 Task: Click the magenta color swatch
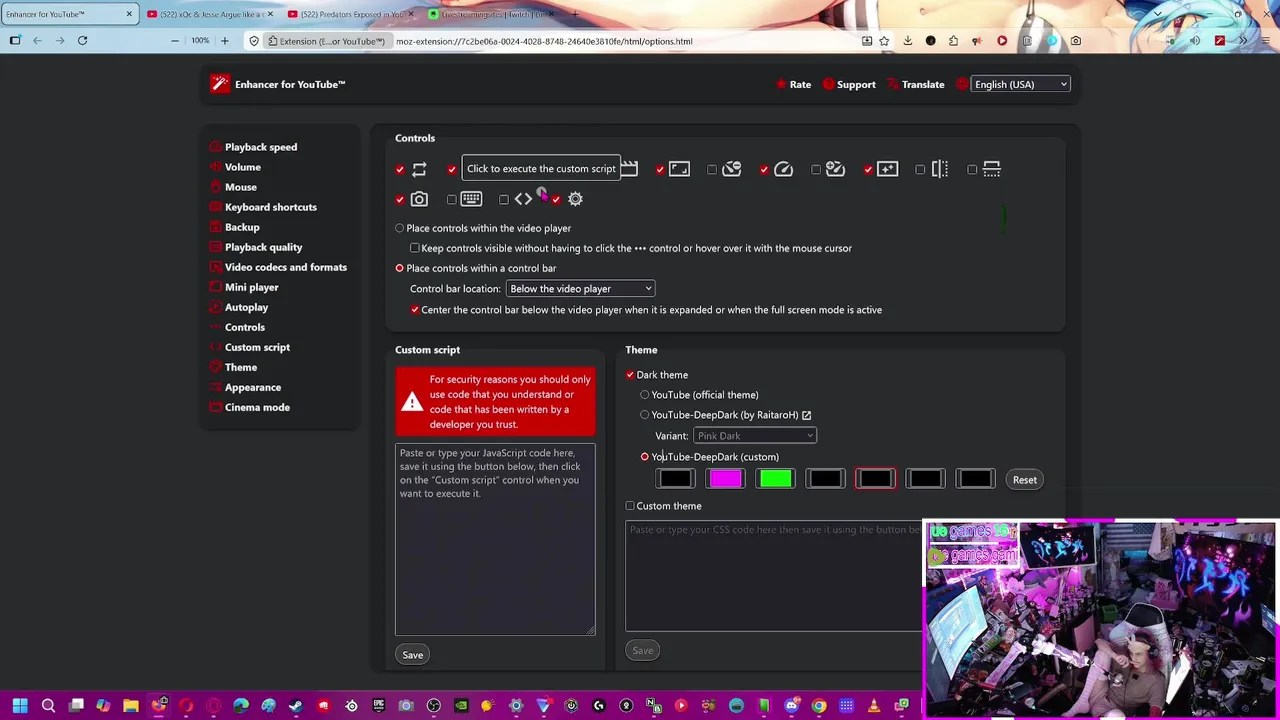[x=725, y=480]
